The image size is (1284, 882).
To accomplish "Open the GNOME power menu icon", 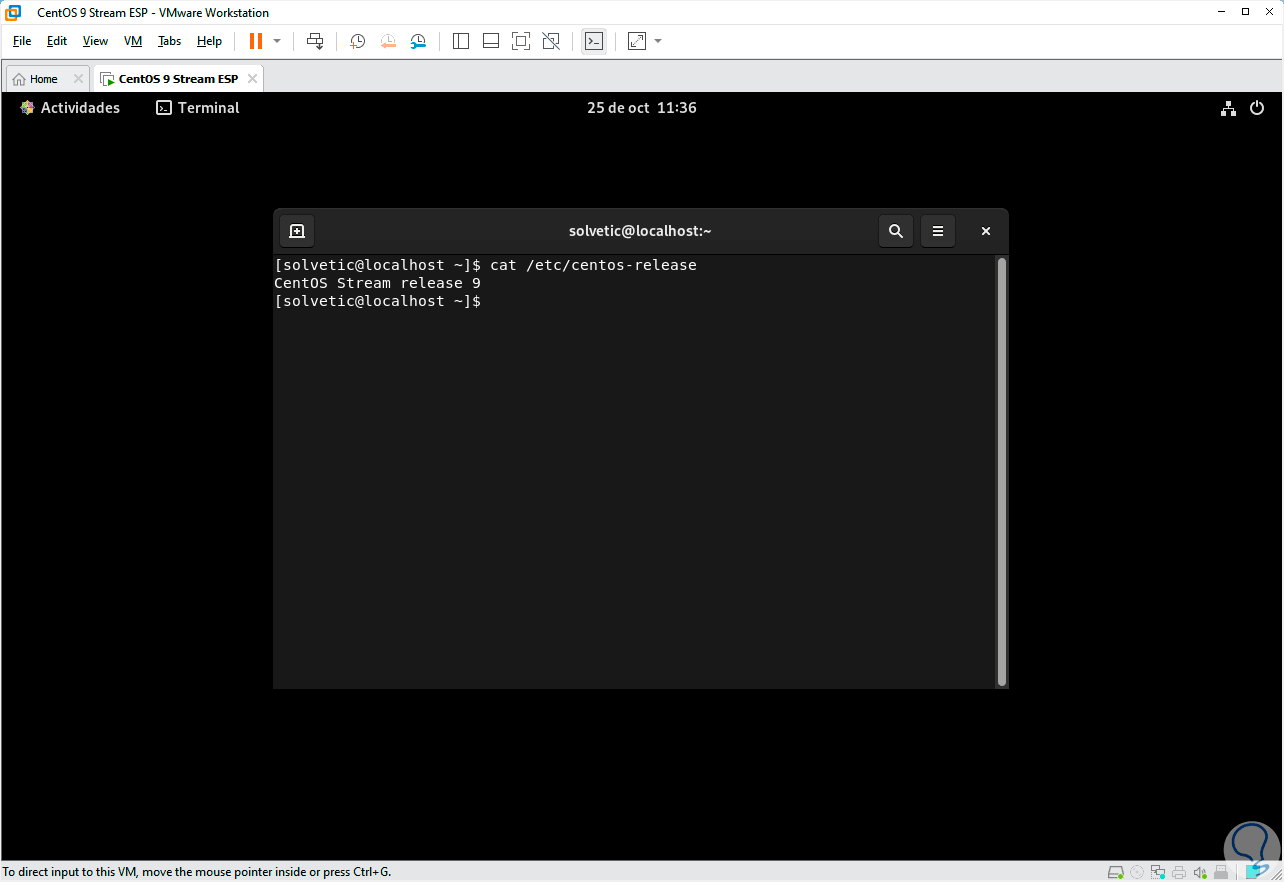I will coord(1257,108).
